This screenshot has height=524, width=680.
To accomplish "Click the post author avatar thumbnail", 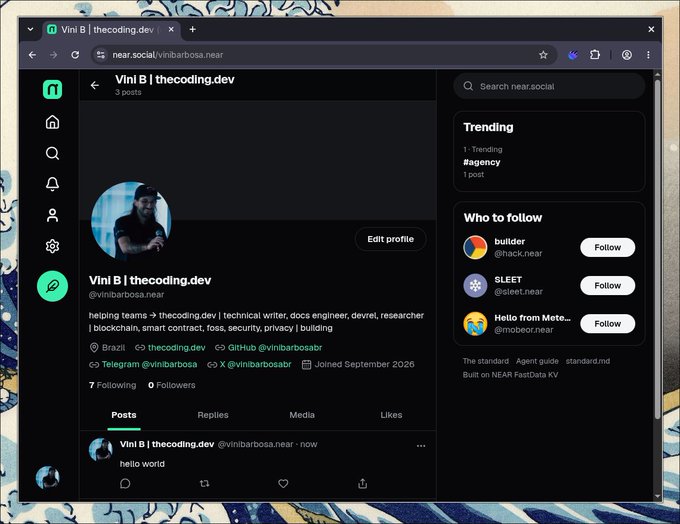I will (x=101, y=449).
